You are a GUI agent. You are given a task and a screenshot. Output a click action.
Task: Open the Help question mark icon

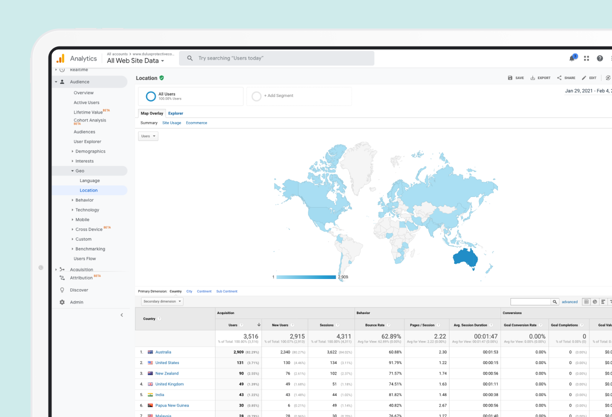pyautogui.click(x=600, y=59)
